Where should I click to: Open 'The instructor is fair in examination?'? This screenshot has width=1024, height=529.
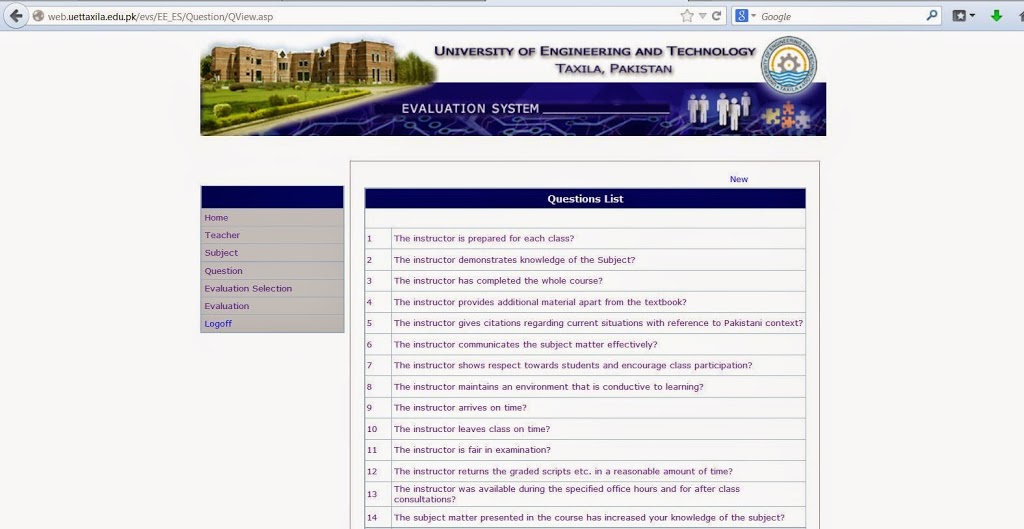472,450
